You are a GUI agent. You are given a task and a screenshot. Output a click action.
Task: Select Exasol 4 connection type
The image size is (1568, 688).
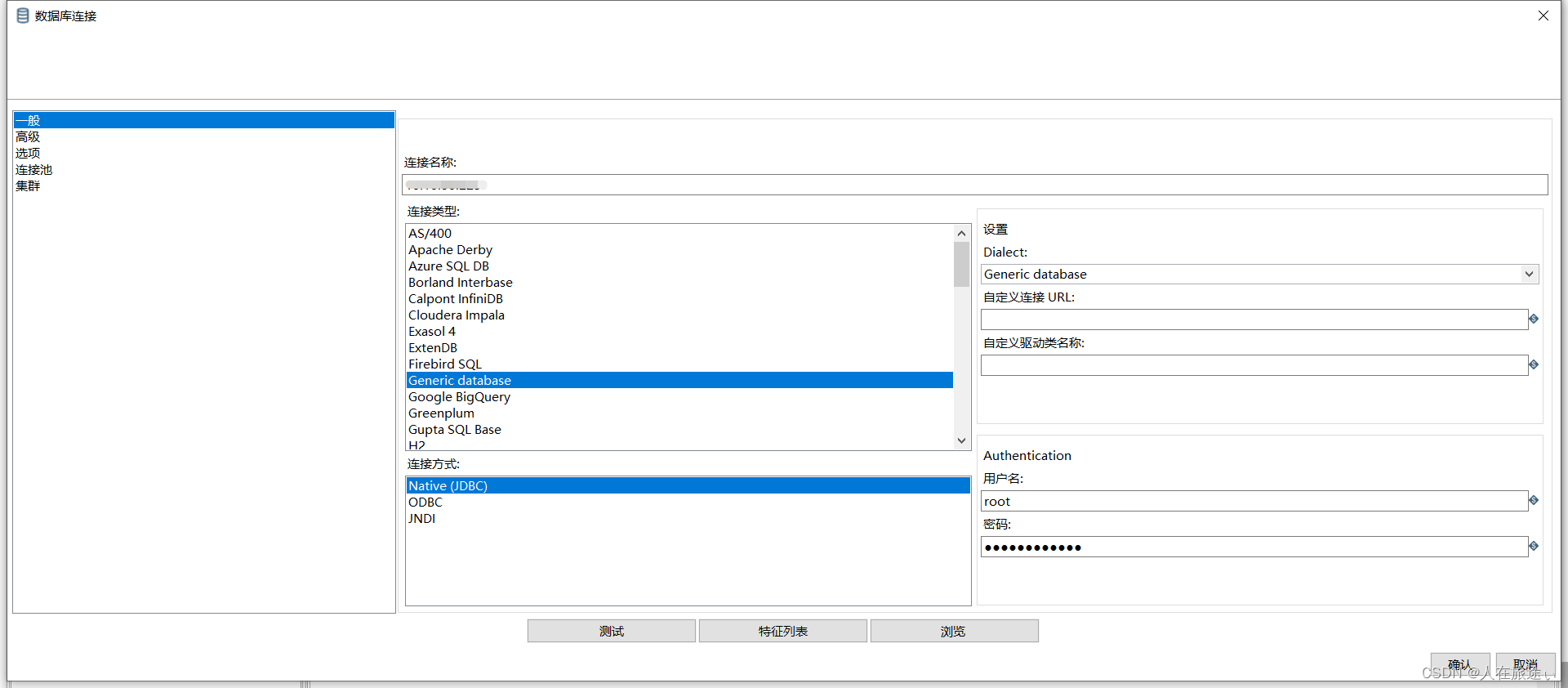pos(679,331)
